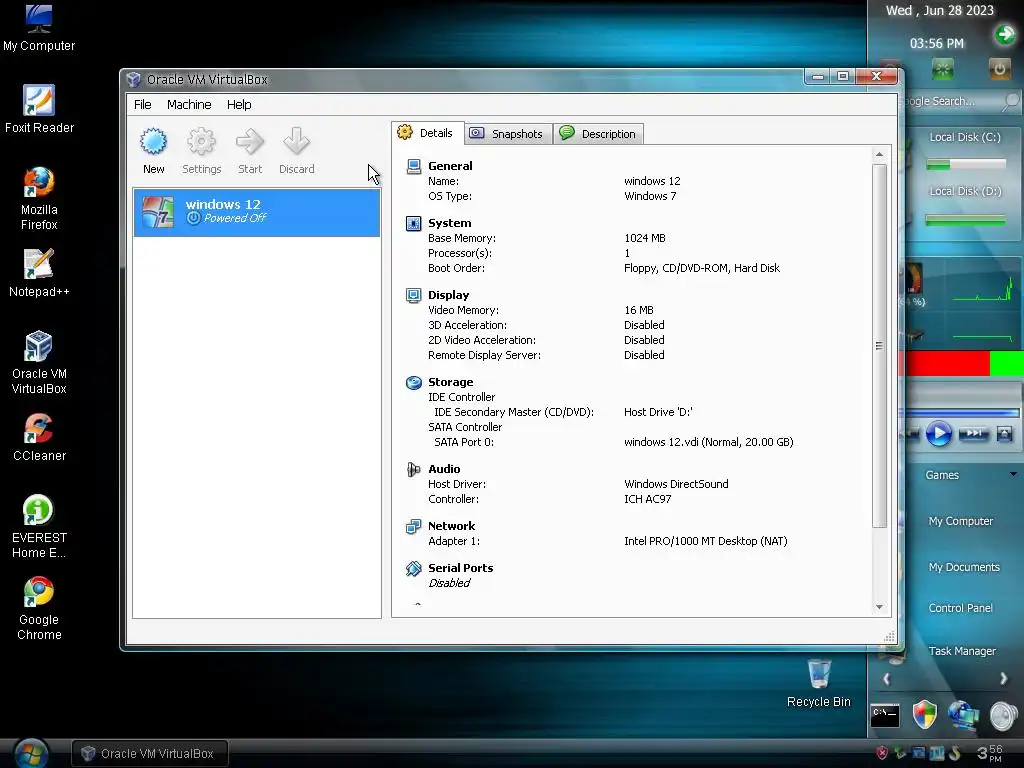Viewport: 1024px width, 768px height.
Task: Click the sidebar left chevron arrow
Action: (x=886, y=679)
